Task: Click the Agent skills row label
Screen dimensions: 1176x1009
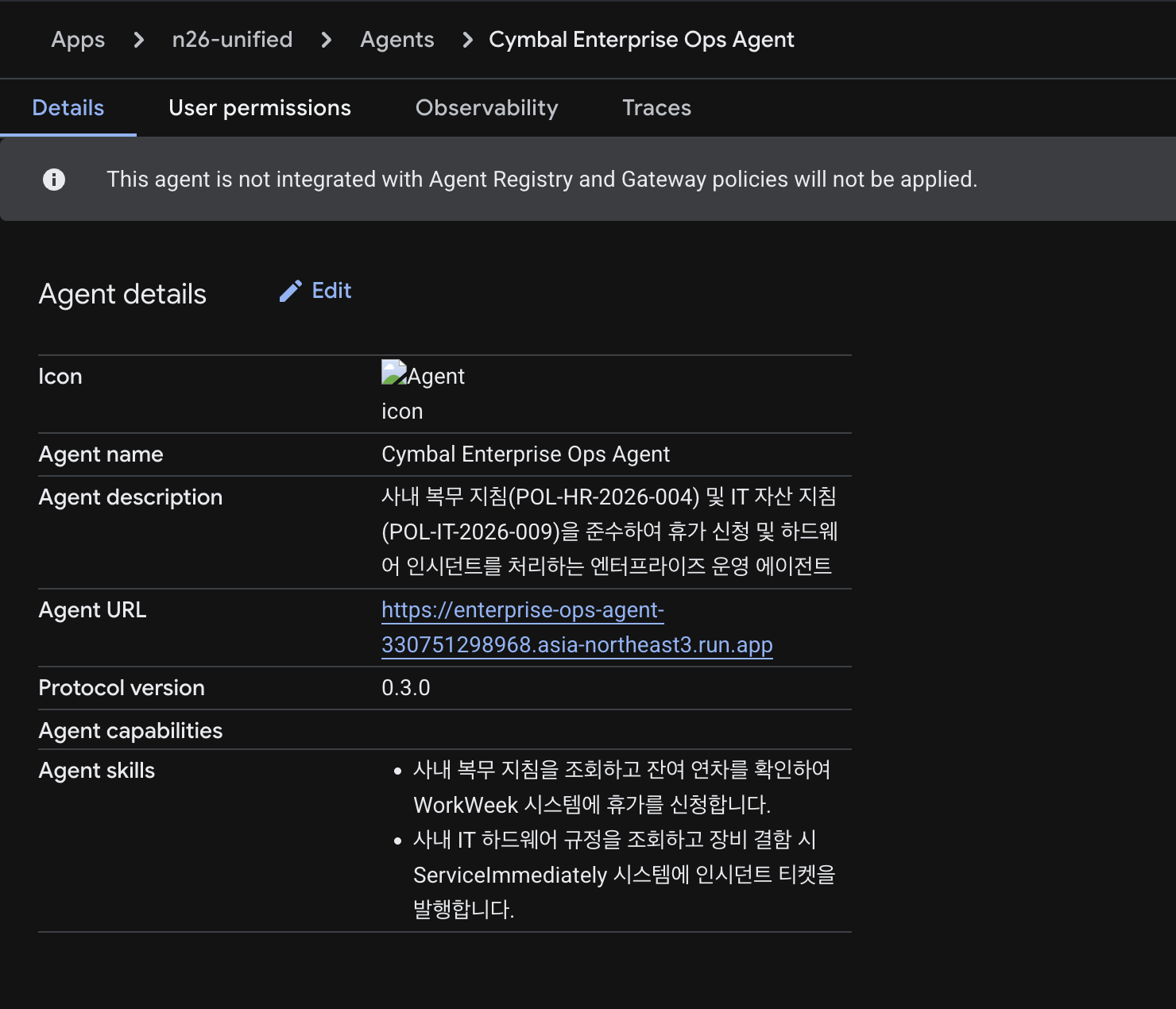Action: pos(97,771)
